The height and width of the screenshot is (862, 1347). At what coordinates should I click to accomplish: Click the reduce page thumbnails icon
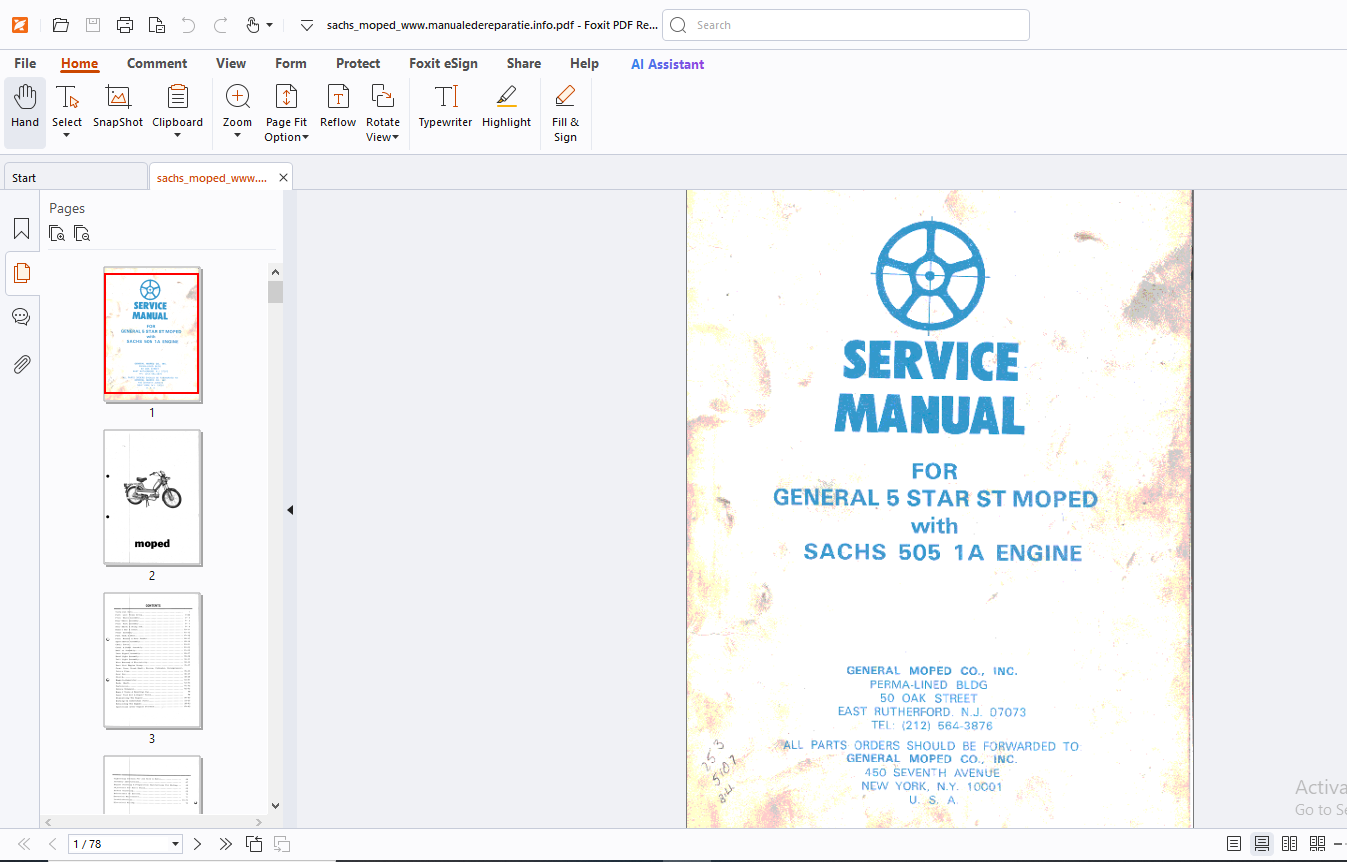[x=82, y=234]
